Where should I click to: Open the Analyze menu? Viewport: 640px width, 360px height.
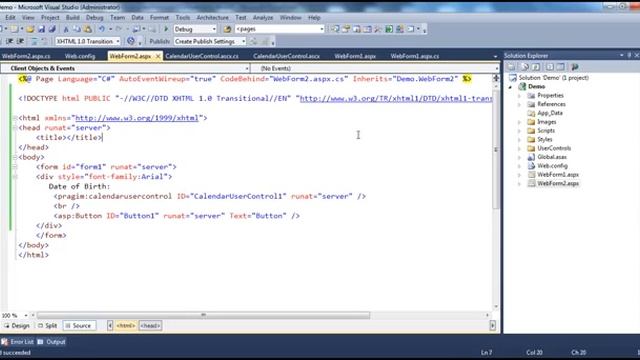click(x=263, y=18)
